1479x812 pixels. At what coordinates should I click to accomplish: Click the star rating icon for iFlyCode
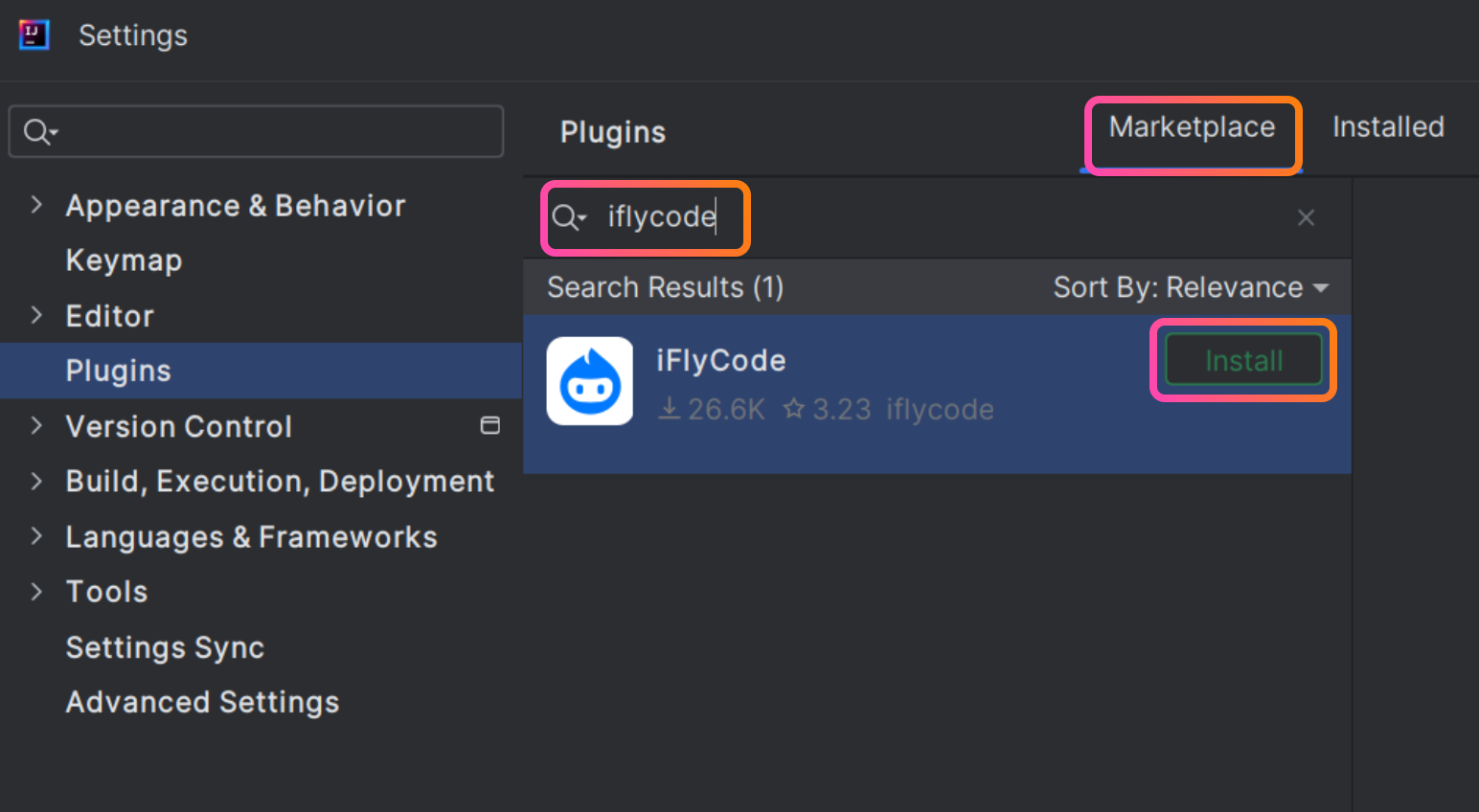(x=793, y=409)
